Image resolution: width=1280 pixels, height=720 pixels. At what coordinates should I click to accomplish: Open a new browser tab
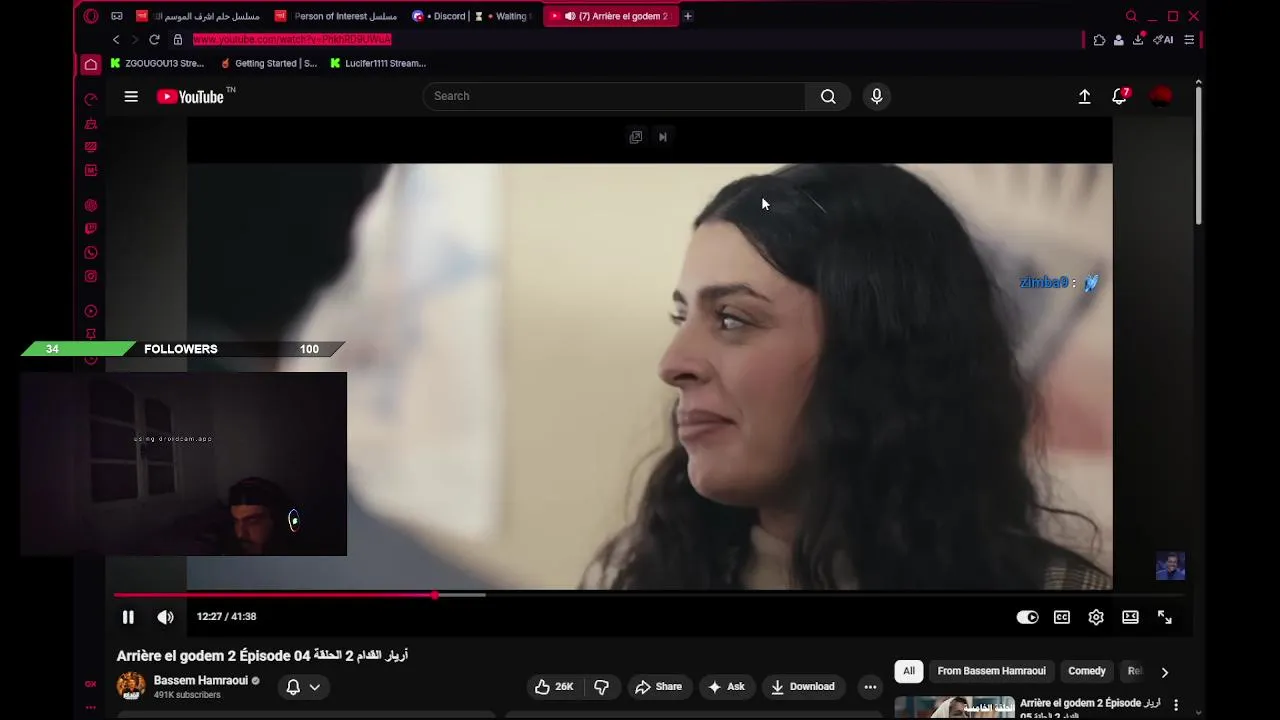(687, 16)
